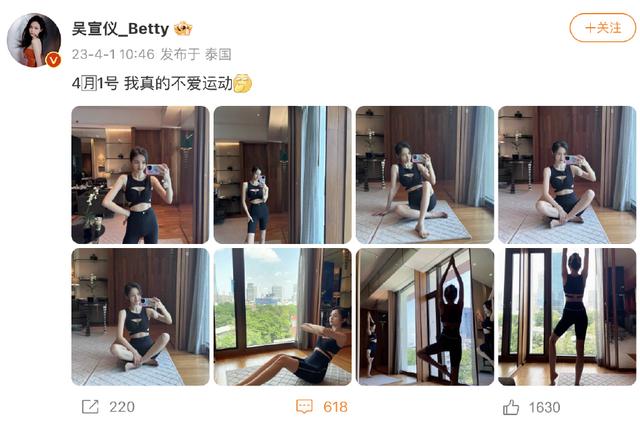Click the orange verified V badge

(53, 60)
